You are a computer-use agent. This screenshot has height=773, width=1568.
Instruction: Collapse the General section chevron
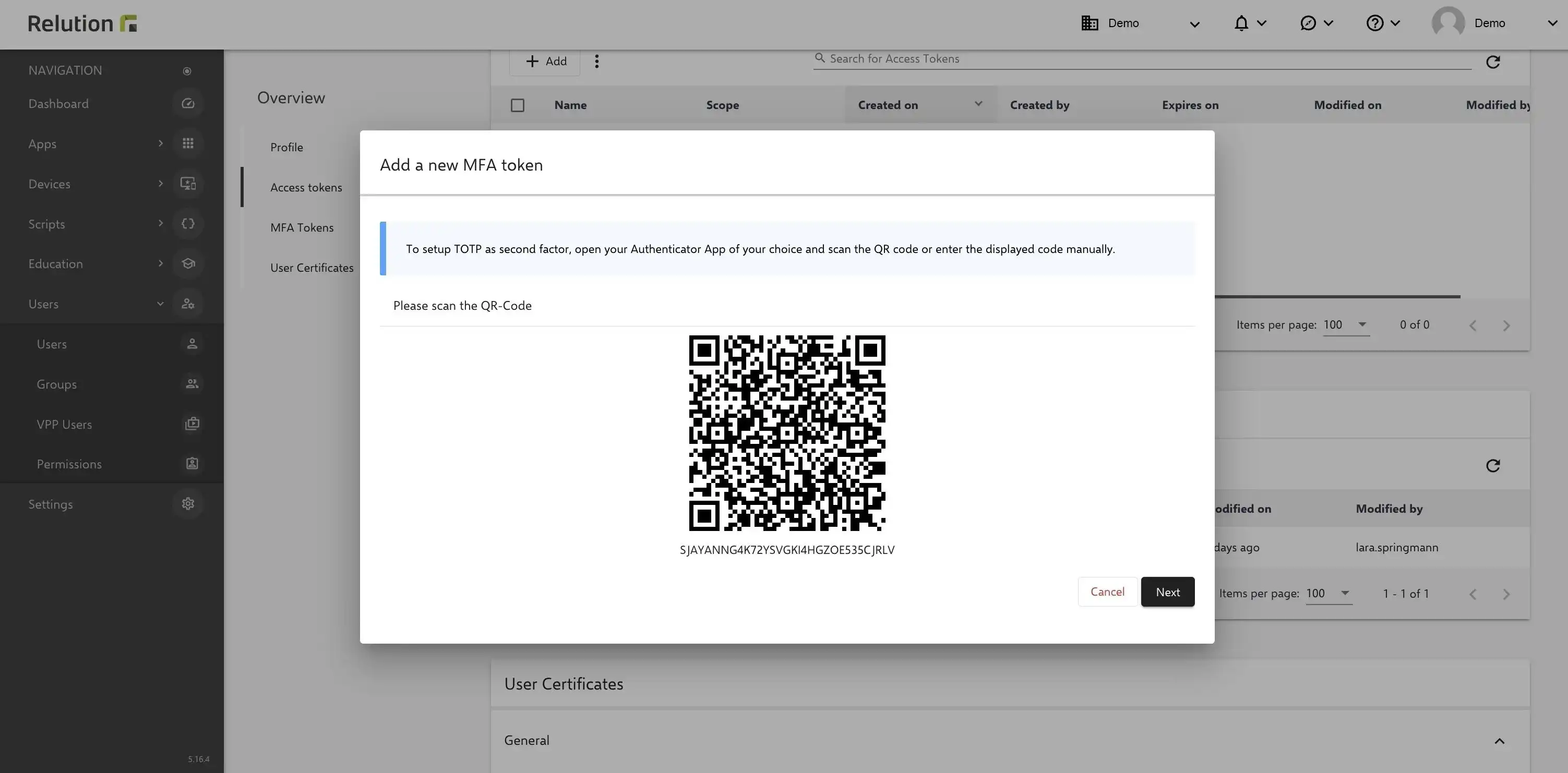click(x=1499, y=741)
